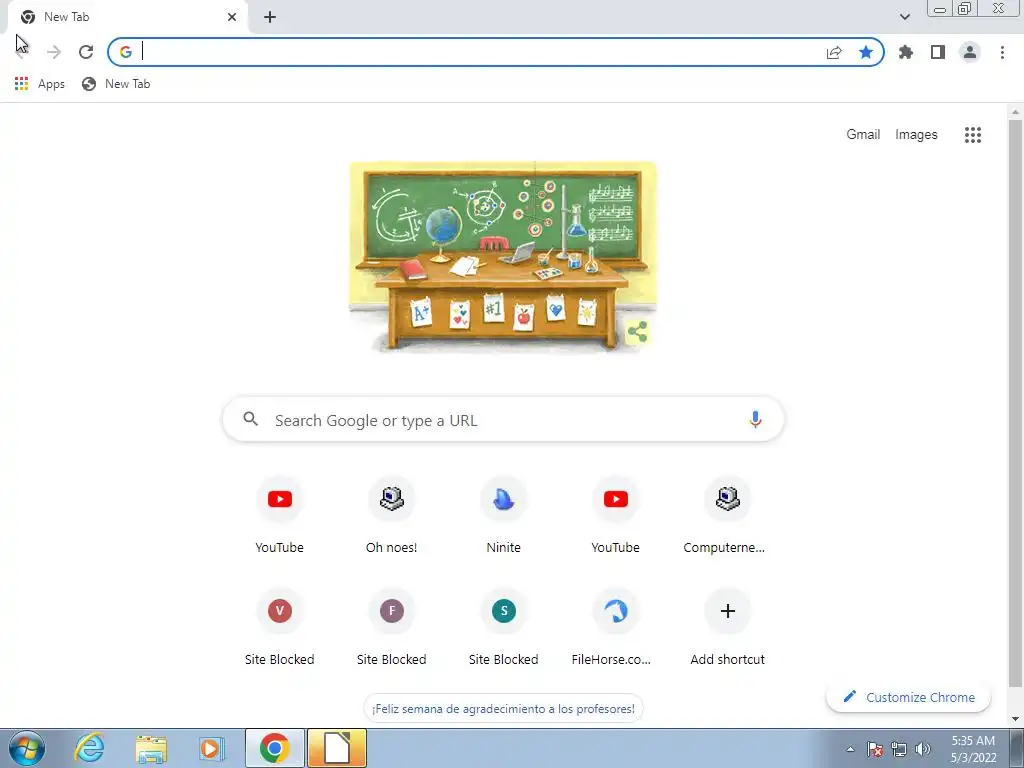
Task: Open the Oh noes! shortcut
Action: point(391,517)
